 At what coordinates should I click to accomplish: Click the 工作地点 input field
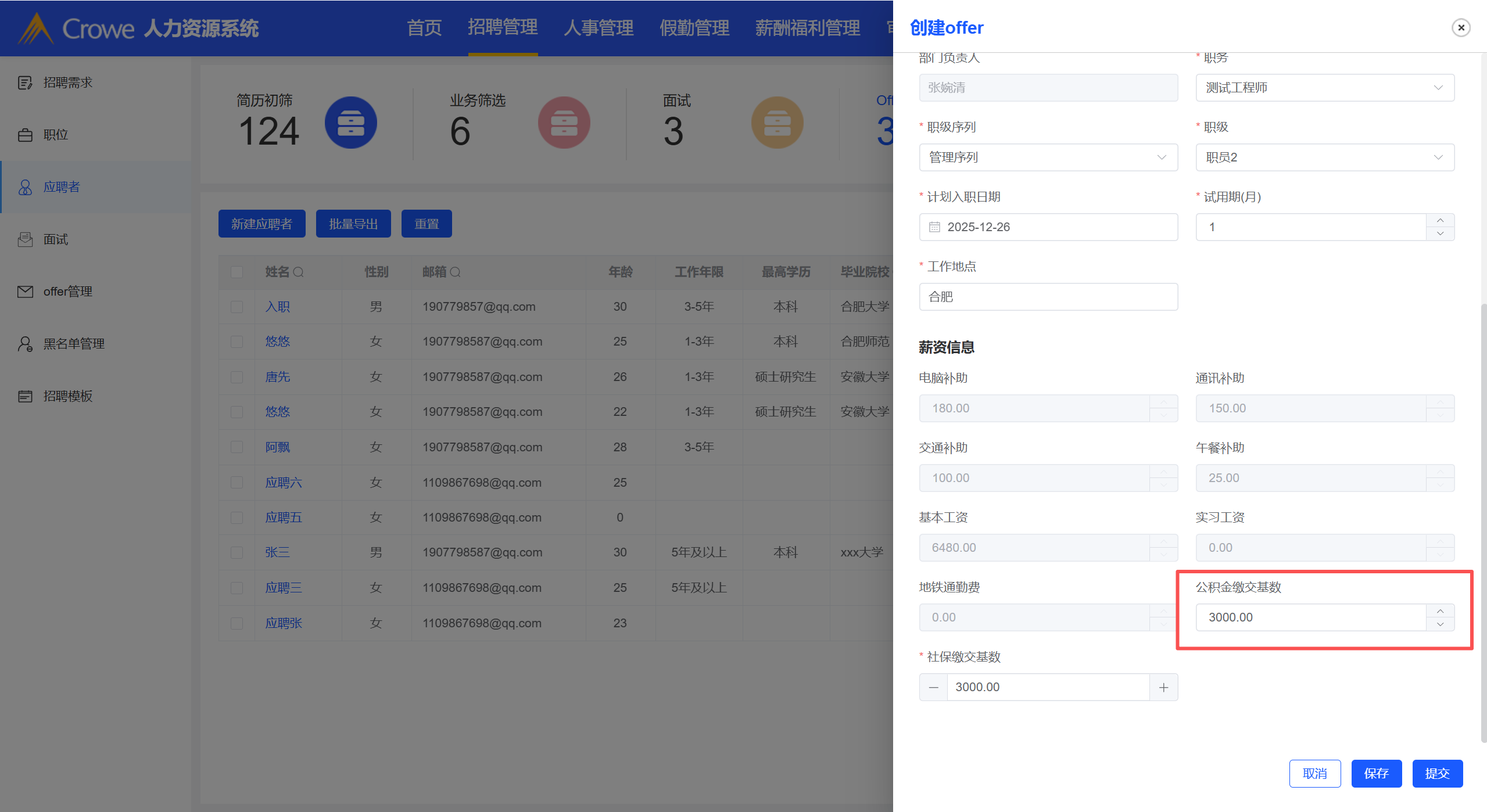click(1048, 297)
